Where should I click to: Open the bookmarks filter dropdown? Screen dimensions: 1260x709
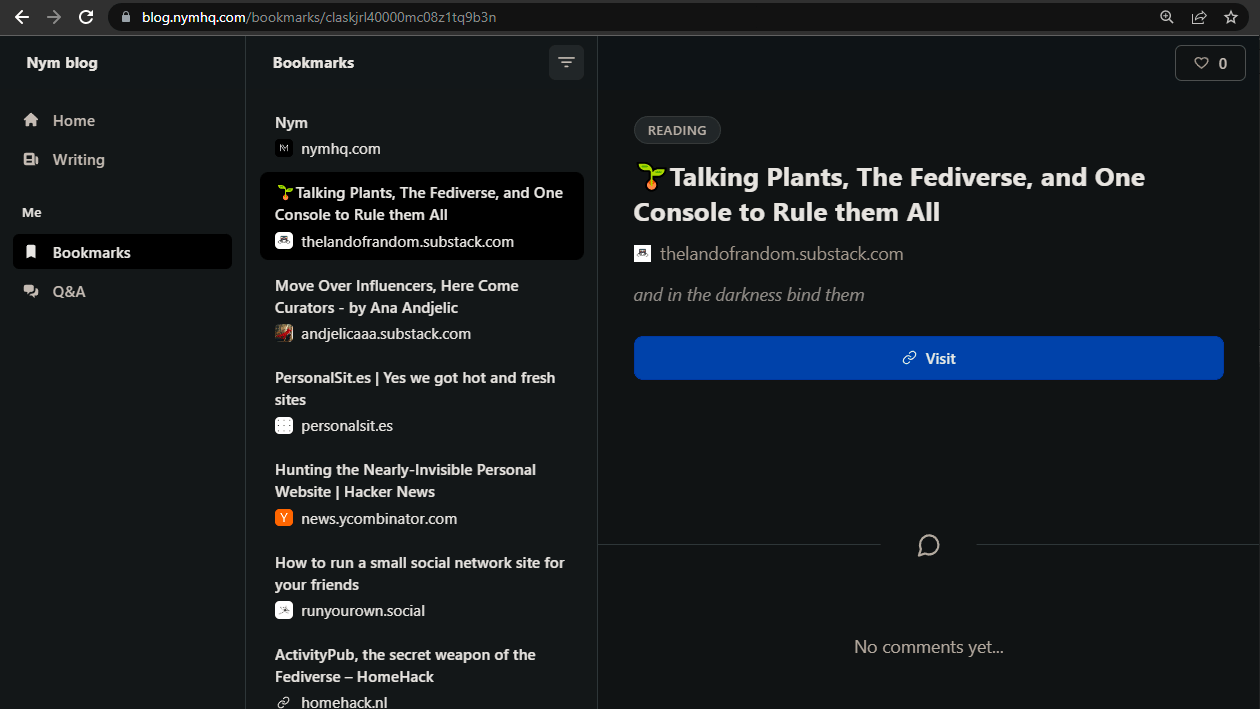(x=566, y=63)
